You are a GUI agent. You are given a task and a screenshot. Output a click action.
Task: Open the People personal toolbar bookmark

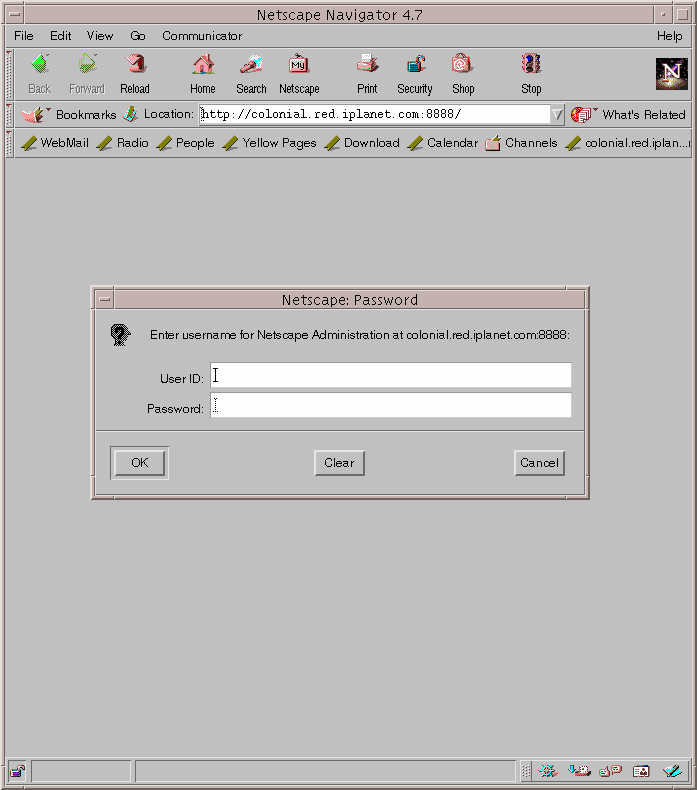[x=185, y=143]
